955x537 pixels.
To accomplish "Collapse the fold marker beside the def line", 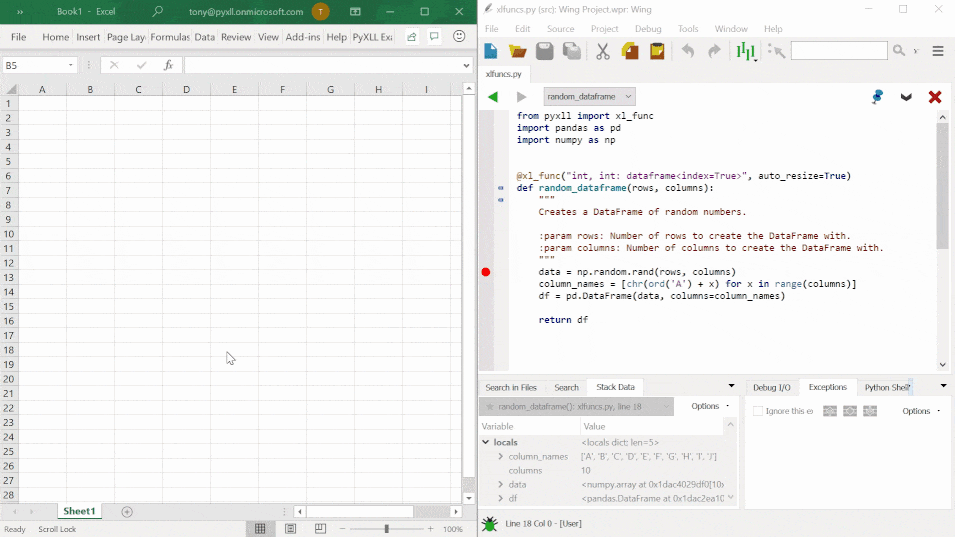I will tap(501, 188).
